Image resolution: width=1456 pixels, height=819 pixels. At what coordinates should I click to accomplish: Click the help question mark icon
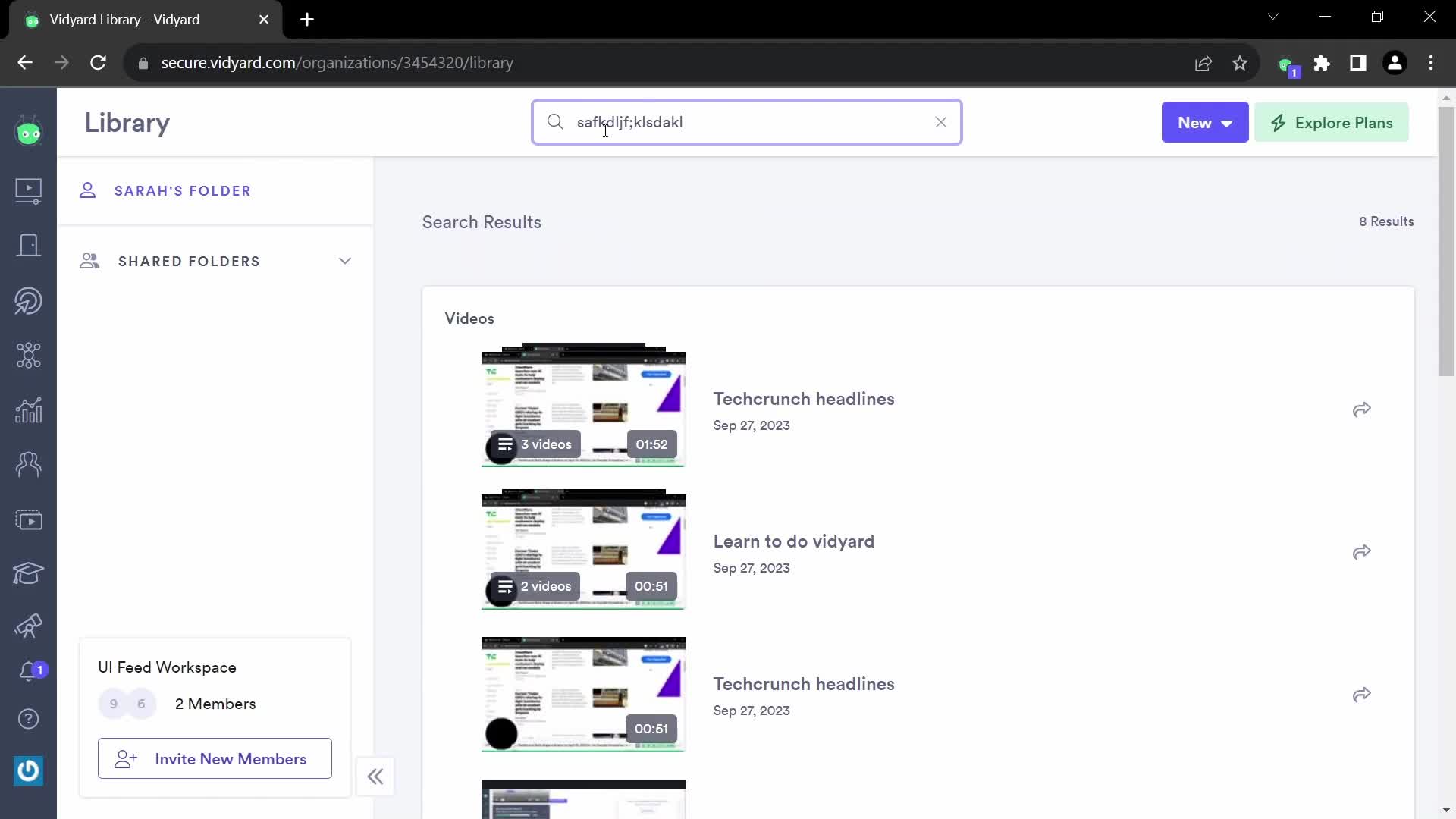(x=27, y=720)
